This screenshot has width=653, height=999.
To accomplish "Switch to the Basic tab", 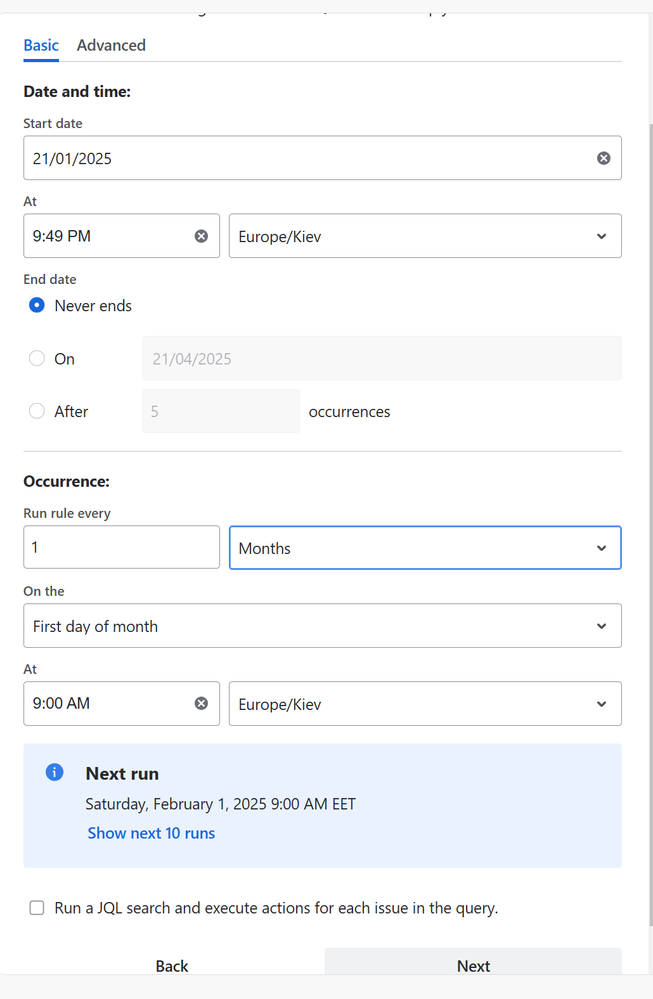I will point(41,45).
